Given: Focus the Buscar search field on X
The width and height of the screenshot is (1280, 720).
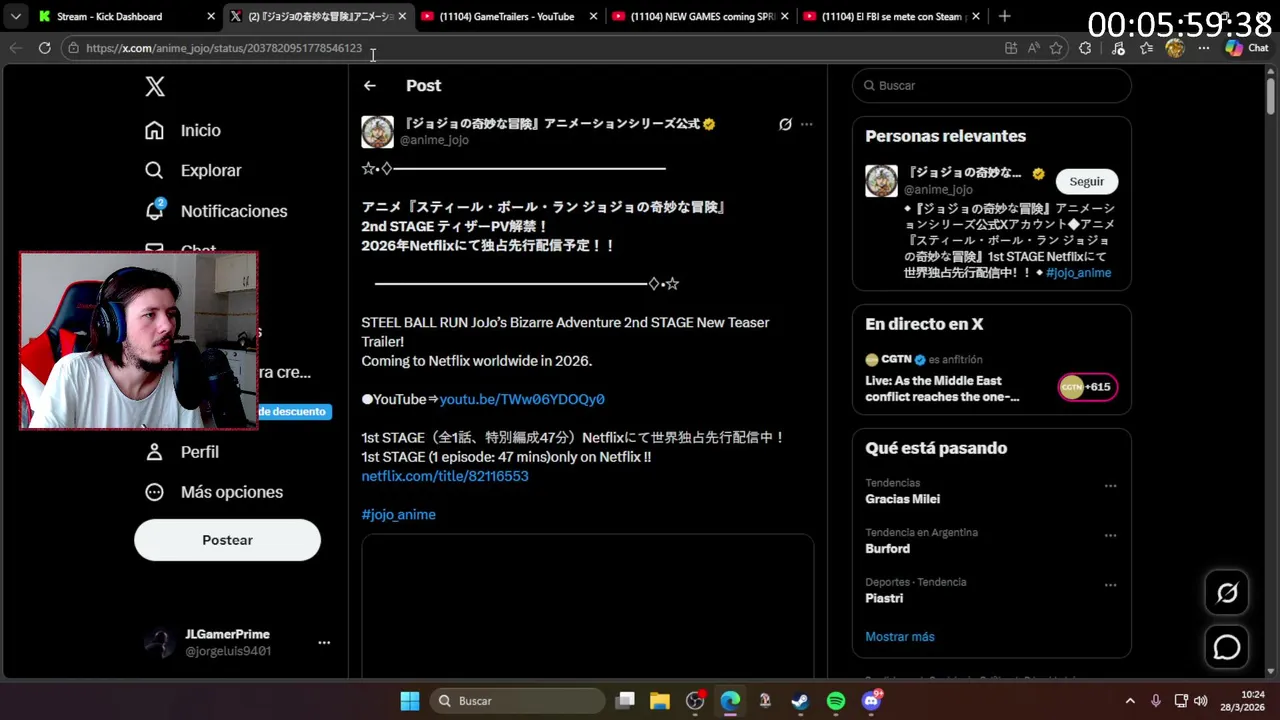Looking at the screenshot, I should click(992, 86).
